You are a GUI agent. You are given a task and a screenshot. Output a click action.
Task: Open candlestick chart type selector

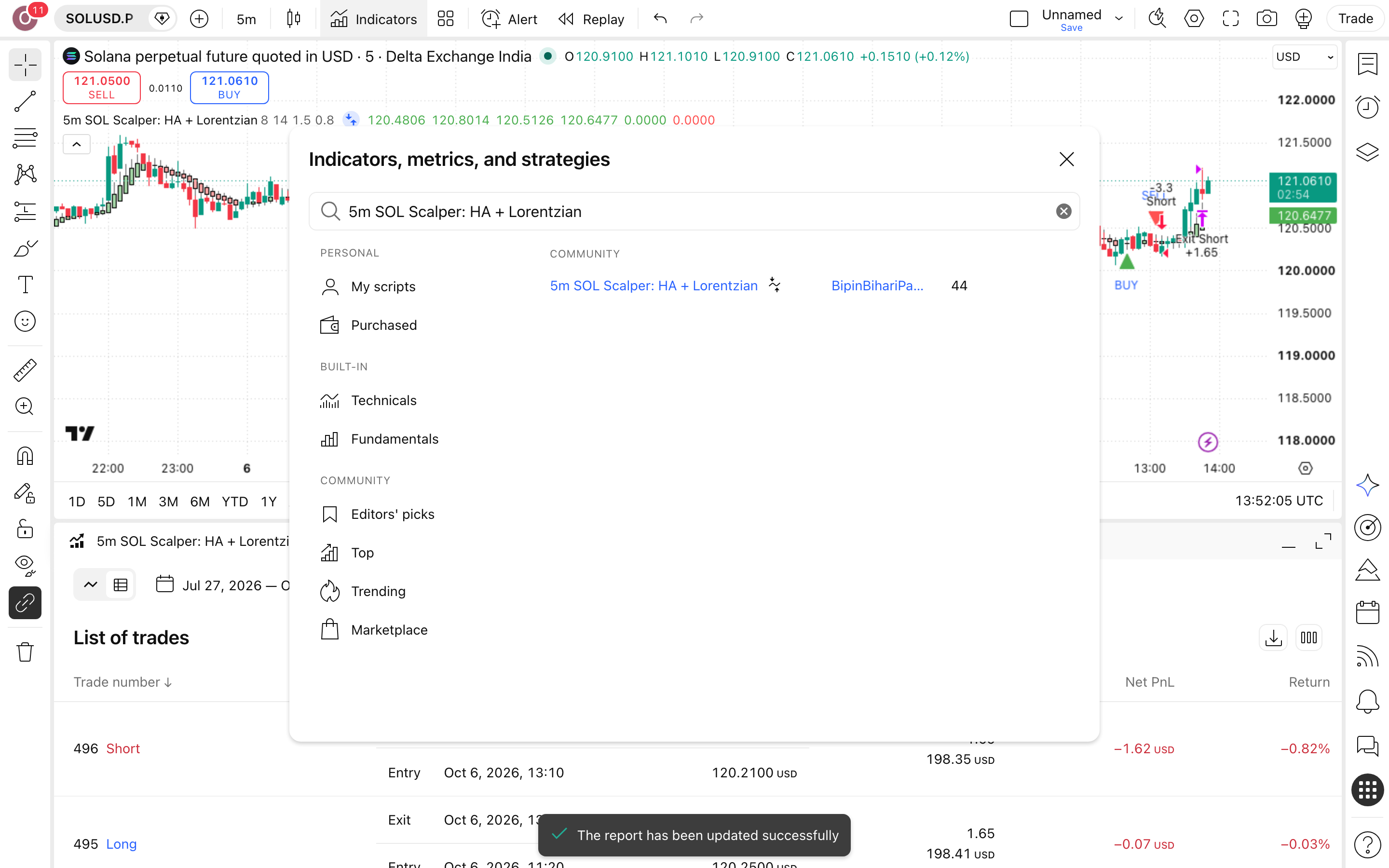293,19
